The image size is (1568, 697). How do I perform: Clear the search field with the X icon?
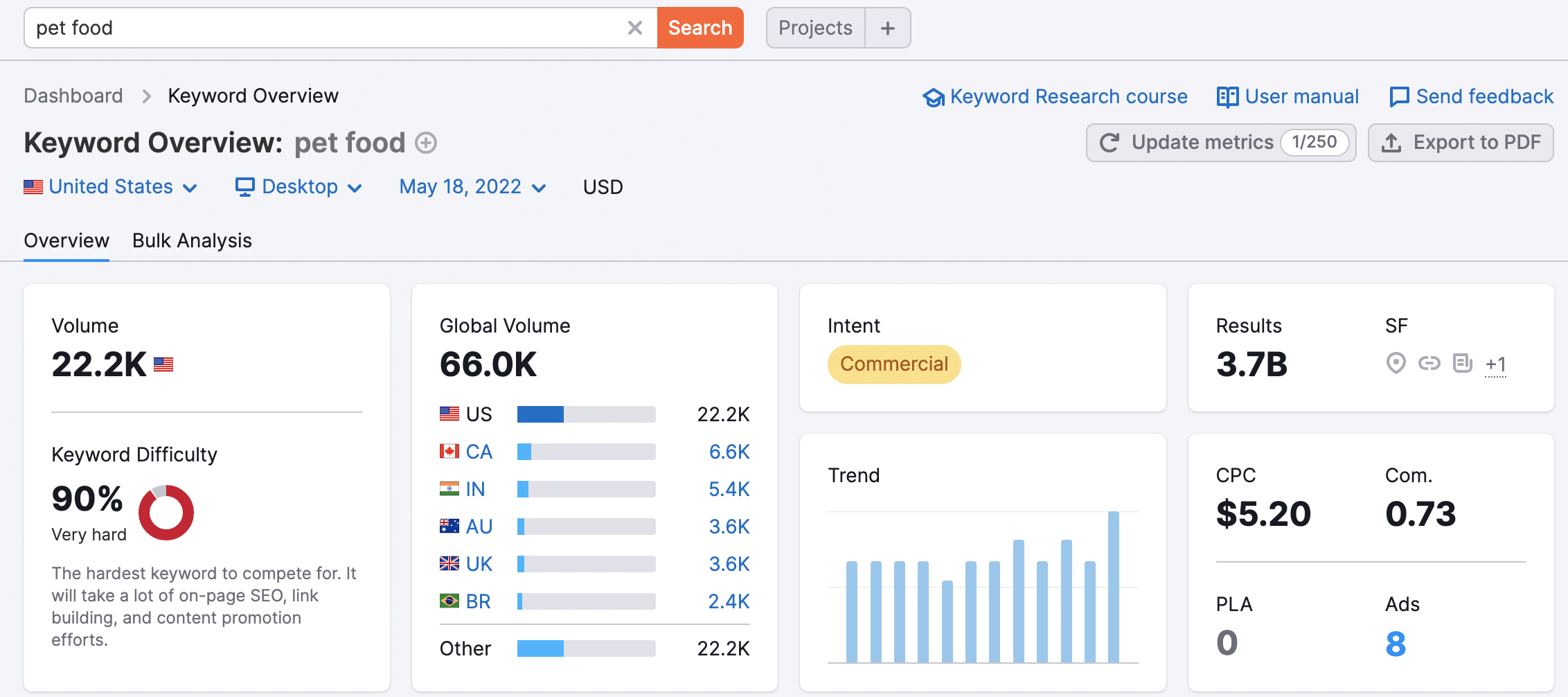(634, 28)
